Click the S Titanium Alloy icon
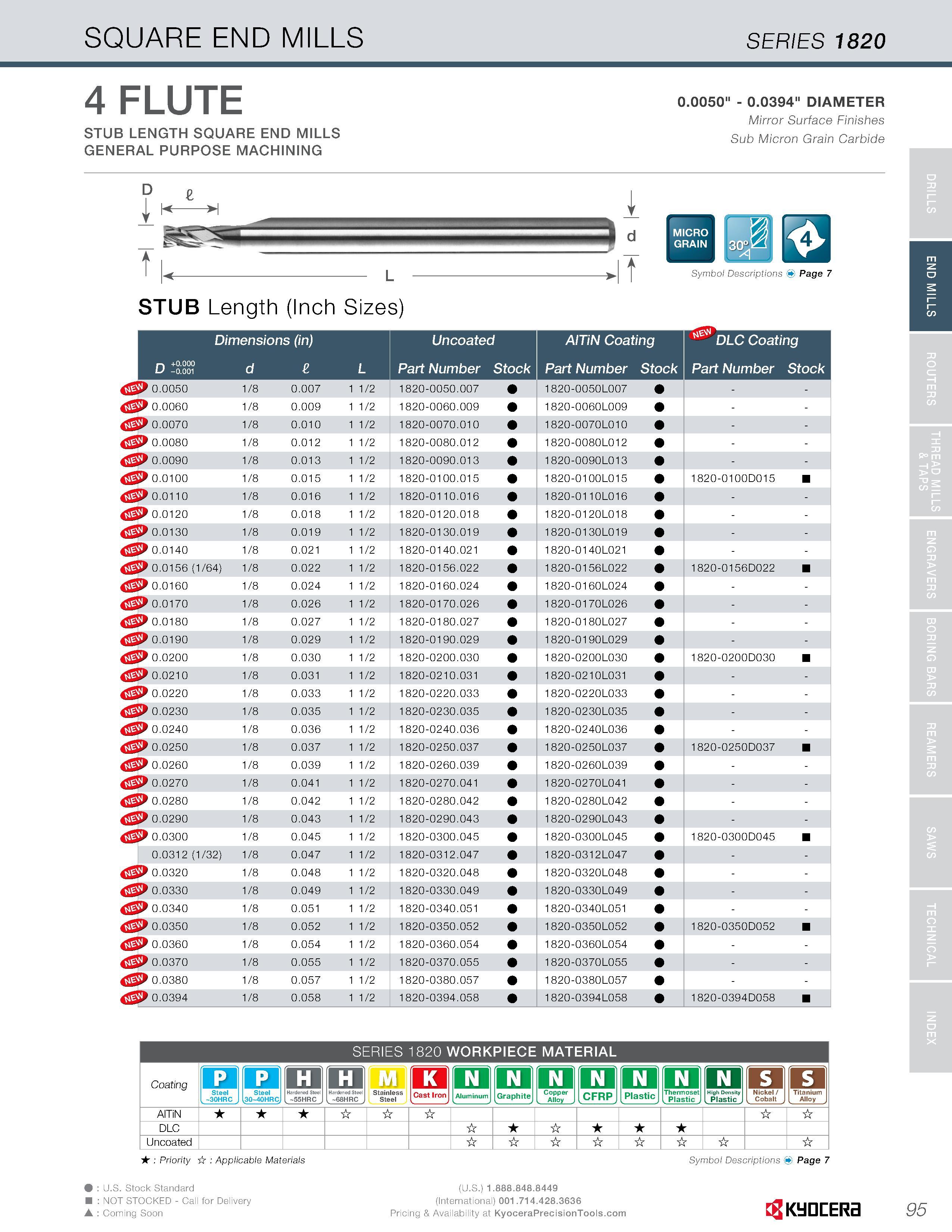The width and height of the screenshot is (952, 1232). coord(808,1085)
